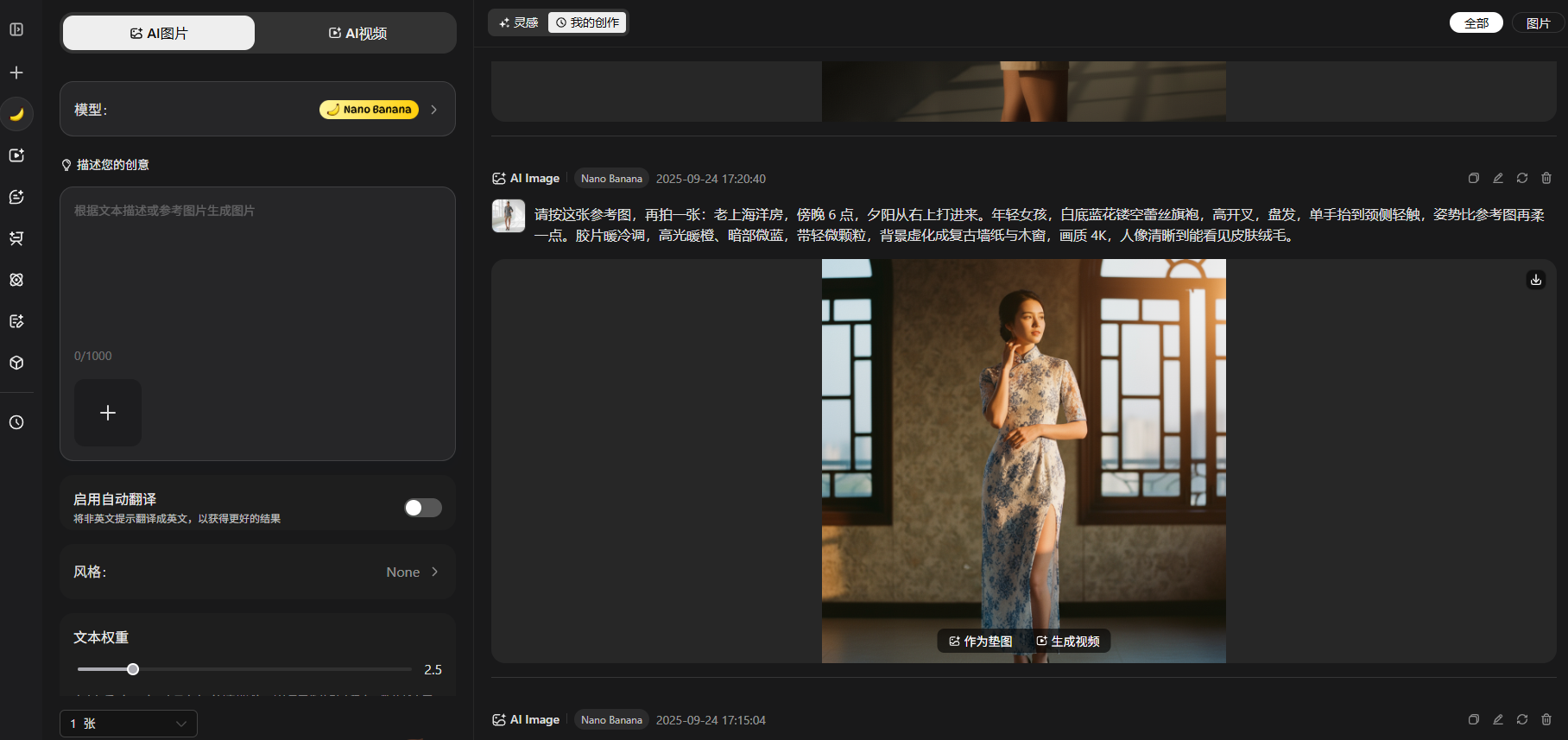Click 生成视频 button on the image
1568x740 pixels.
1068,641
